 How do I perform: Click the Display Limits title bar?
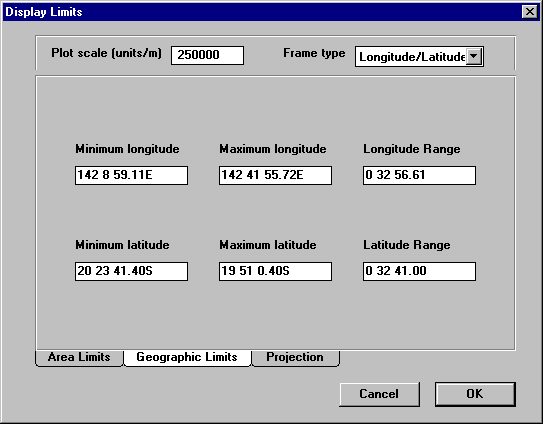click(x=261, y=12)
